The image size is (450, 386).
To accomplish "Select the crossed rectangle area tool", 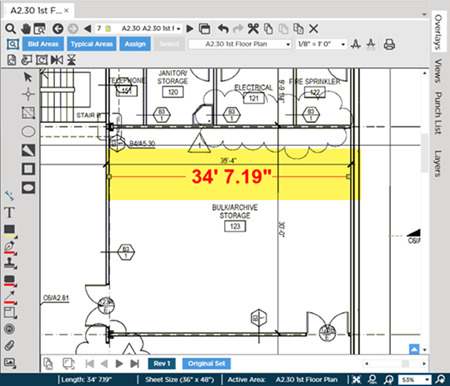I will pos(28,113).
